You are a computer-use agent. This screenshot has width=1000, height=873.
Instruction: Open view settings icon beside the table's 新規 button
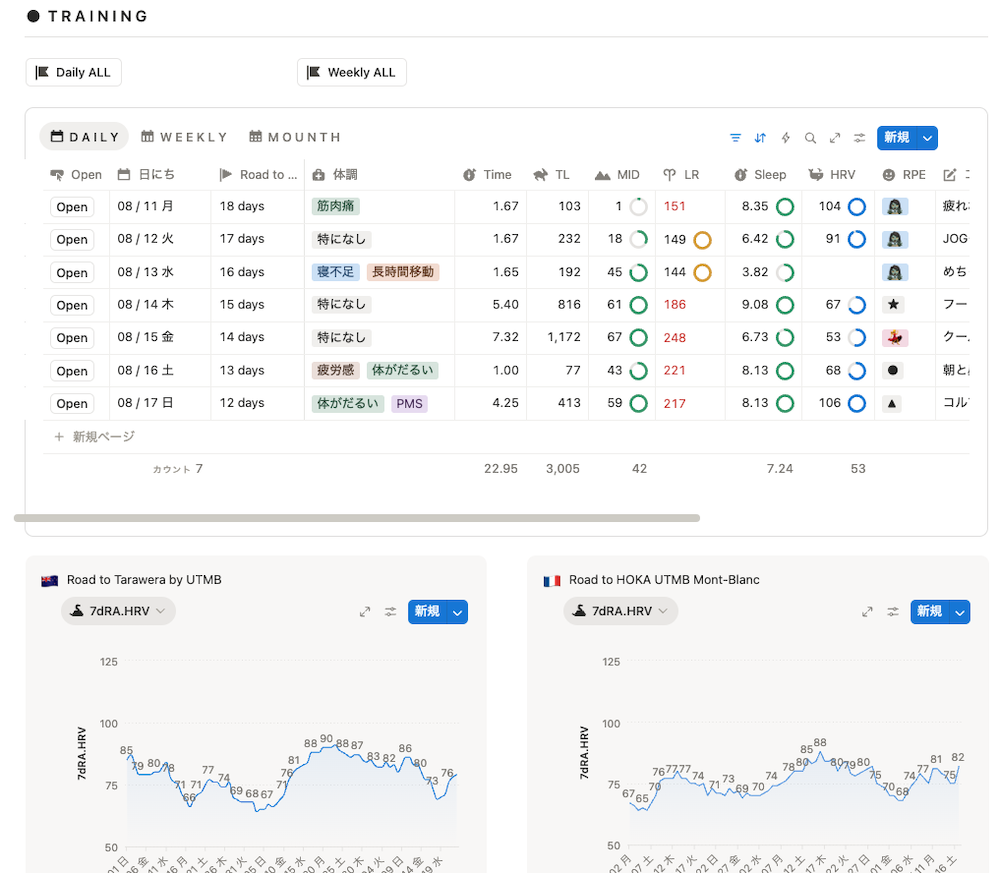(x=859, y=138)
